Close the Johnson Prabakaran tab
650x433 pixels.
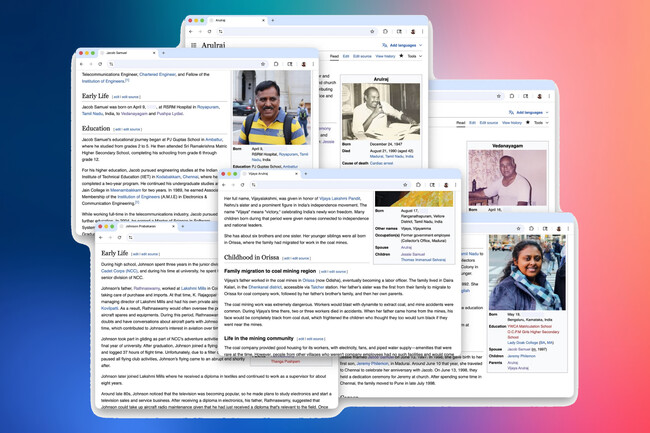pyautogui.click(x=173, y=227)
